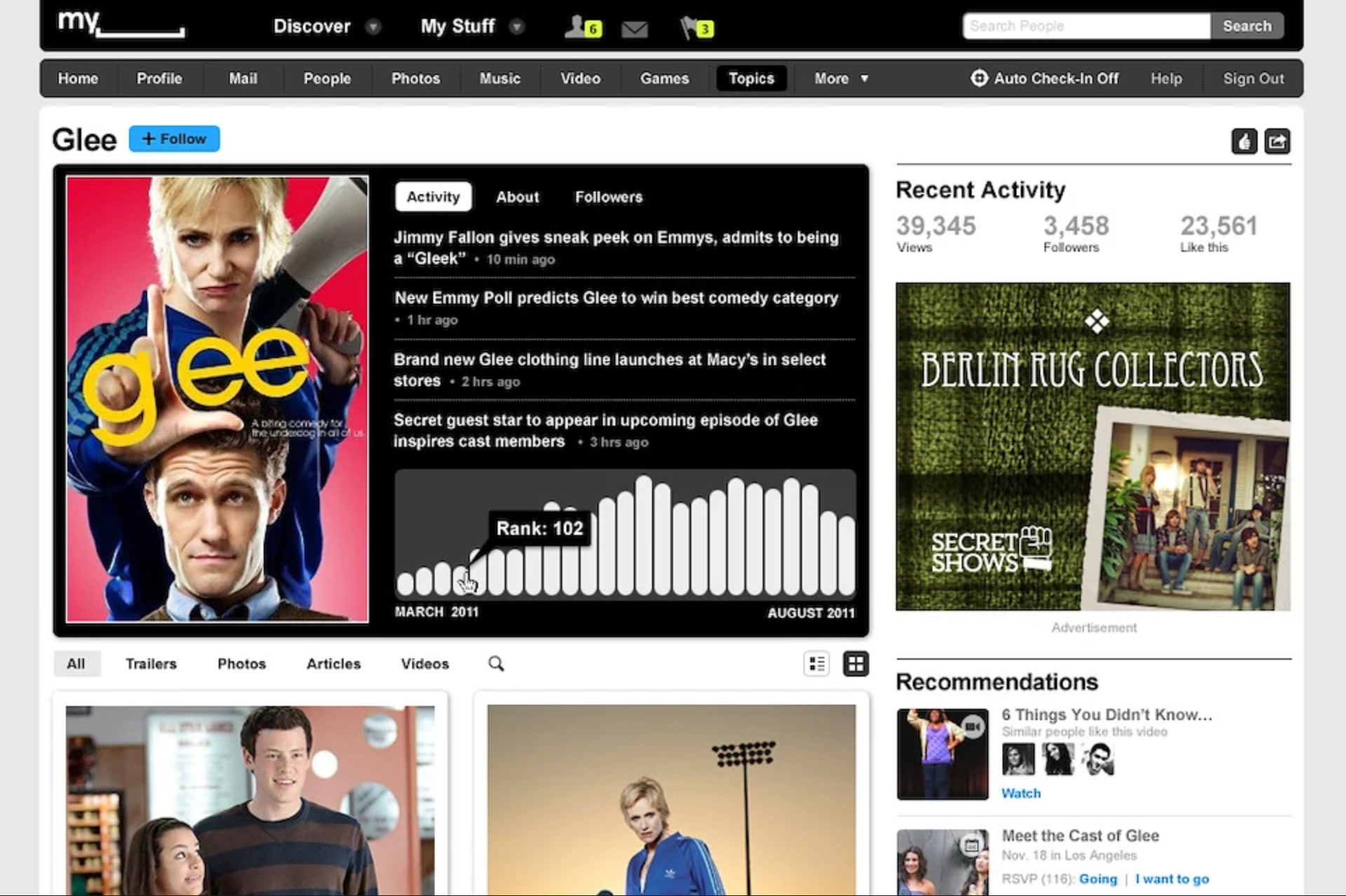Click the first chart bar above March 2011
This screenshot has height=896, width=1346.
[x=405, y=583]
